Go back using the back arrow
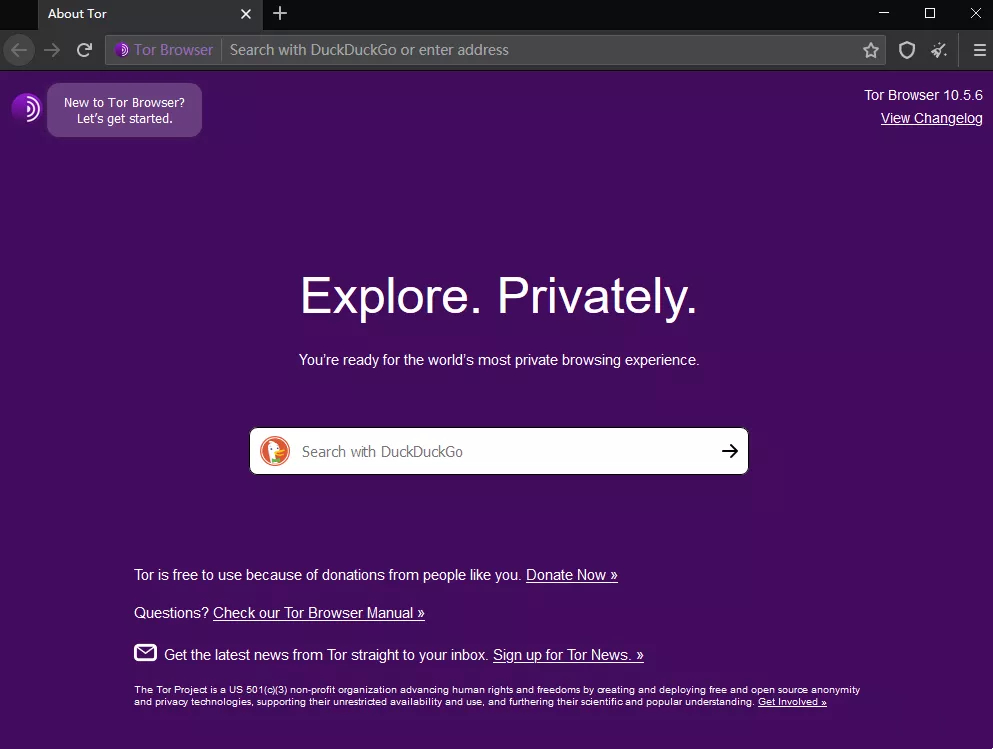 (19, 50)
